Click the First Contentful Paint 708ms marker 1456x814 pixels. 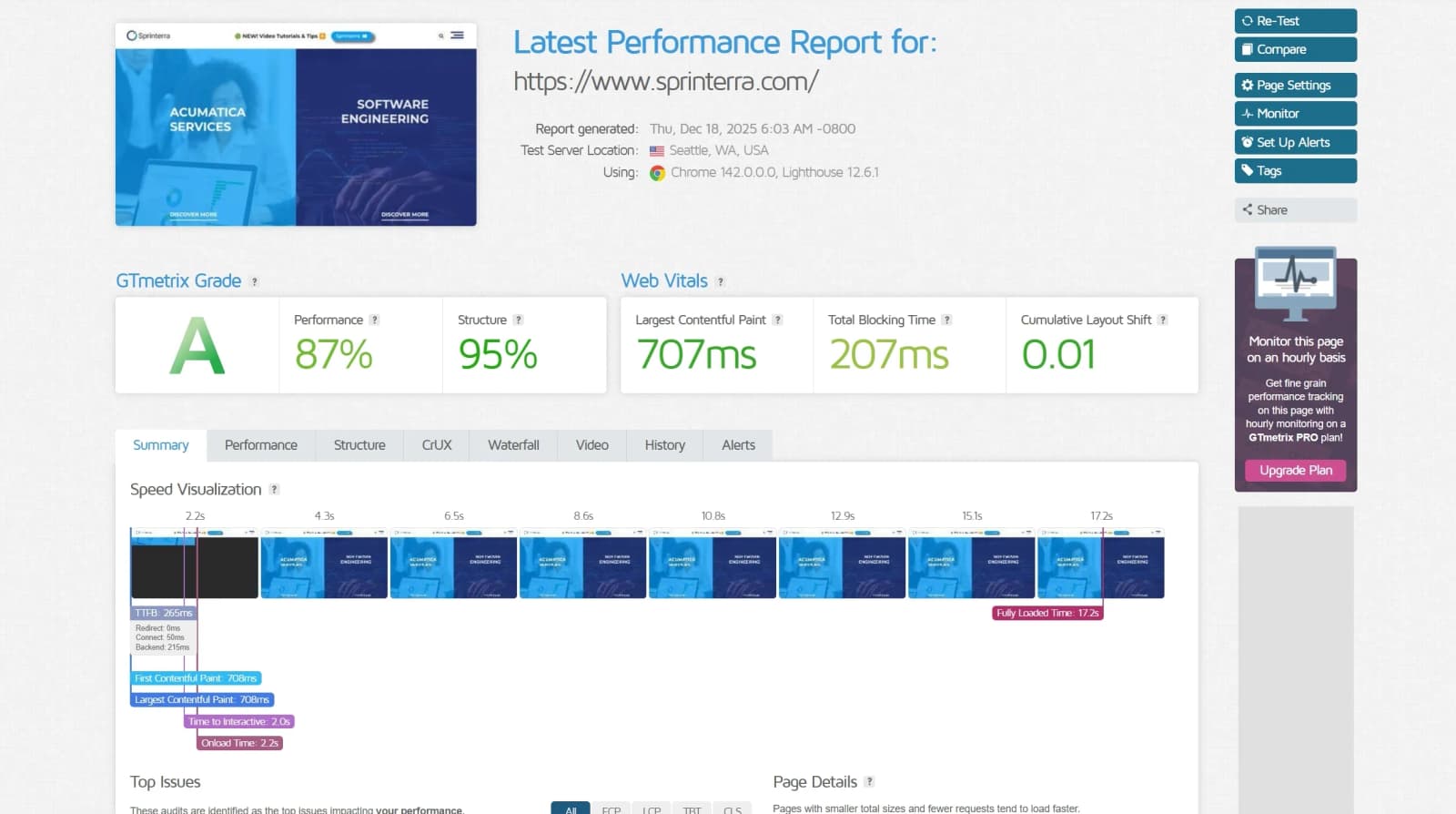tap(196, 678)
